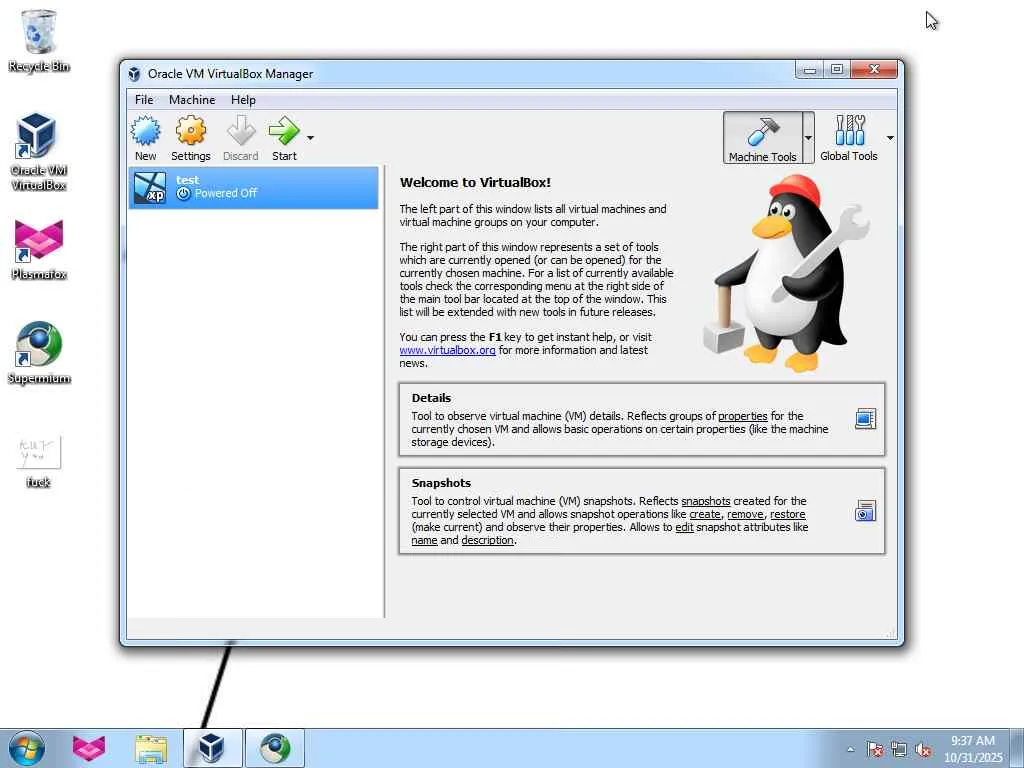
Task: Select the Recycle Bin desktop icon
Action: point(39,40)
